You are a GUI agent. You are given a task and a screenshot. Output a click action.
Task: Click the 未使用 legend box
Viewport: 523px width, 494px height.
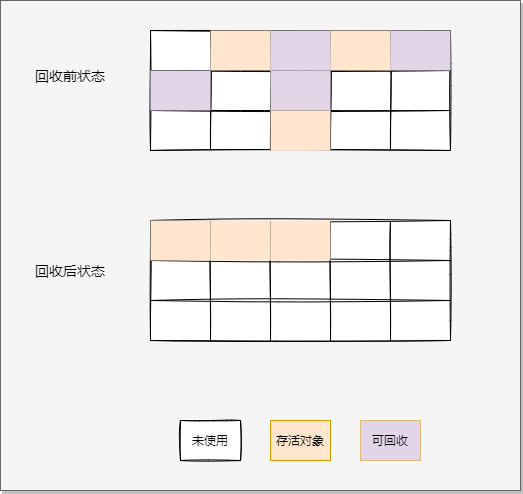pyautogui.click(x=210, y=440)
